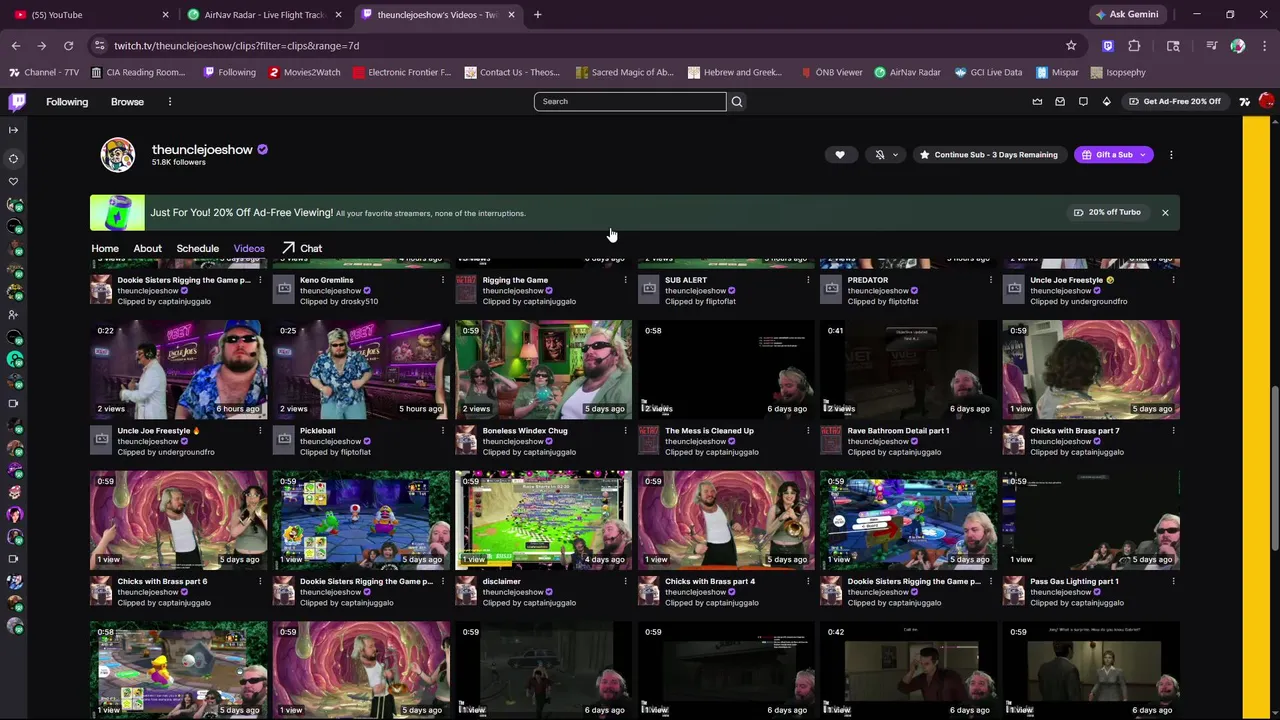The height and width of the screenshot is (720, 1280).
Task: Open the Isopsephy bookmark
Action: (x=1118, y=72)
